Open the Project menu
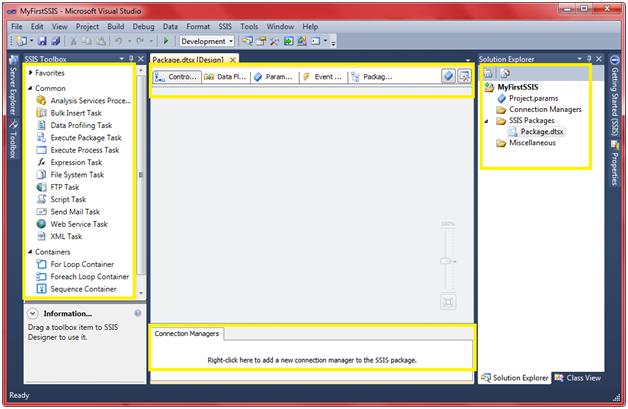628x409 pixels. [x=87, y=26]
